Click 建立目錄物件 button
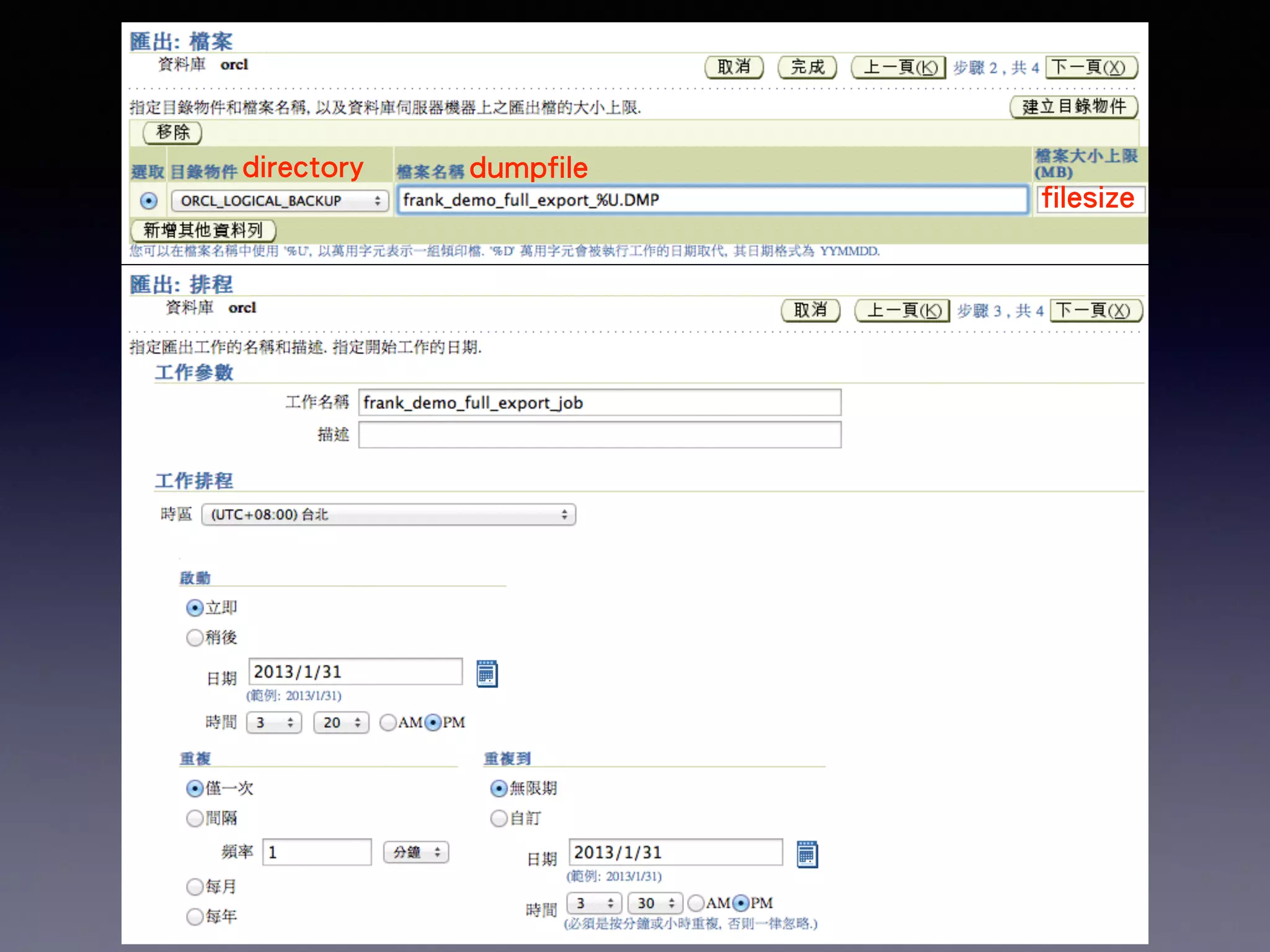Screen dimensions: 1270x952 (1074, 107)
